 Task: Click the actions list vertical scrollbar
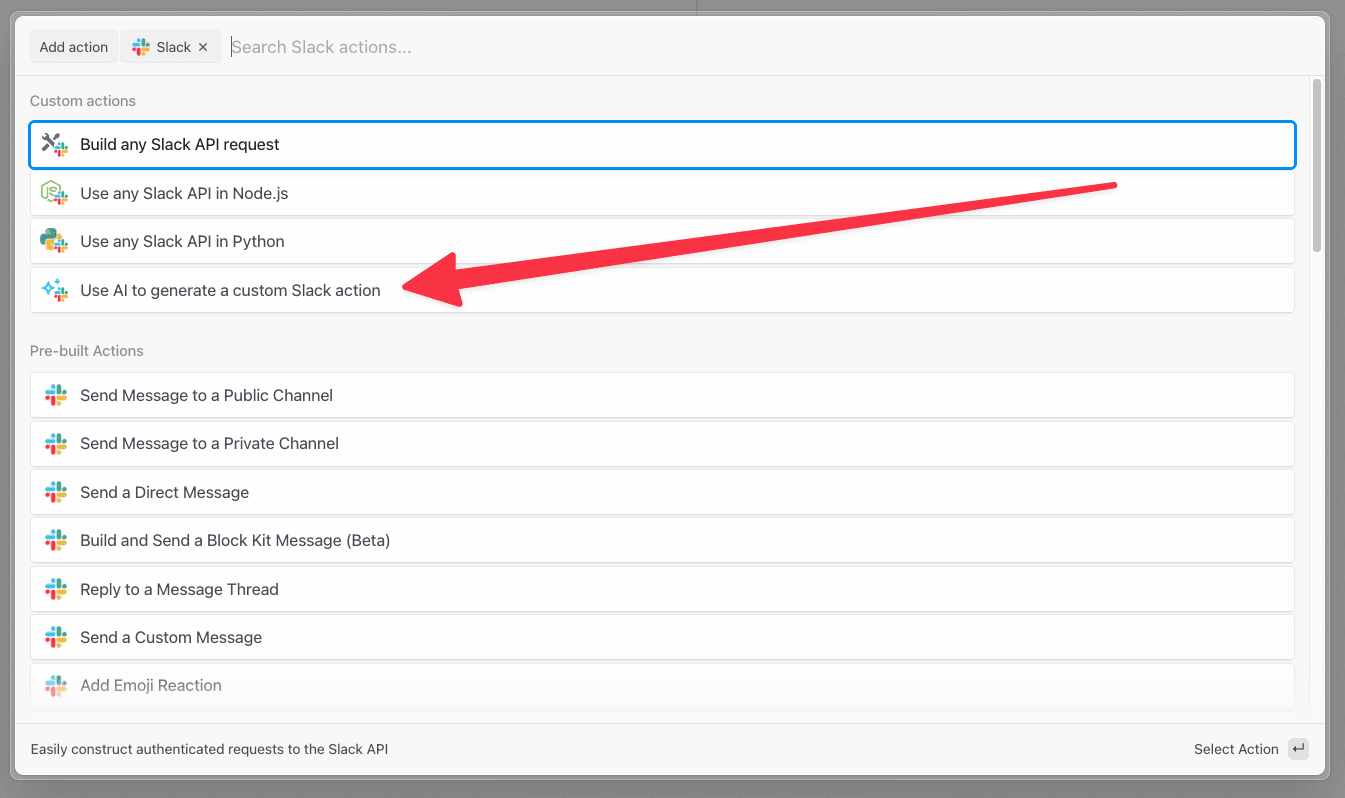(1317, 165)
